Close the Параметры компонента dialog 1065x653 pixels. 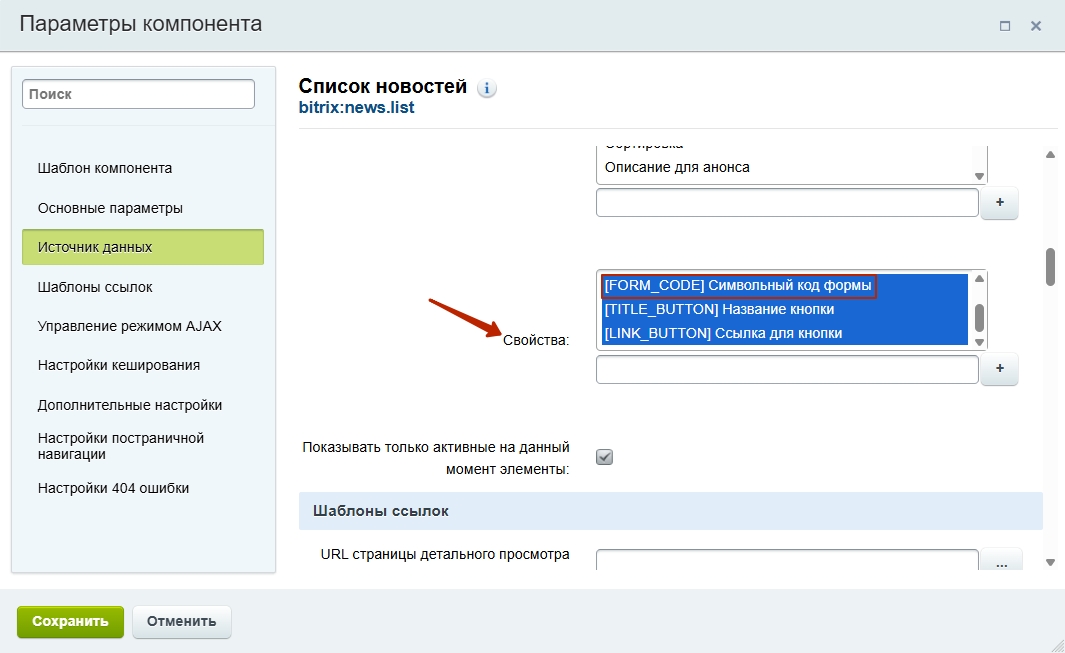click(x=1036, y=26)
